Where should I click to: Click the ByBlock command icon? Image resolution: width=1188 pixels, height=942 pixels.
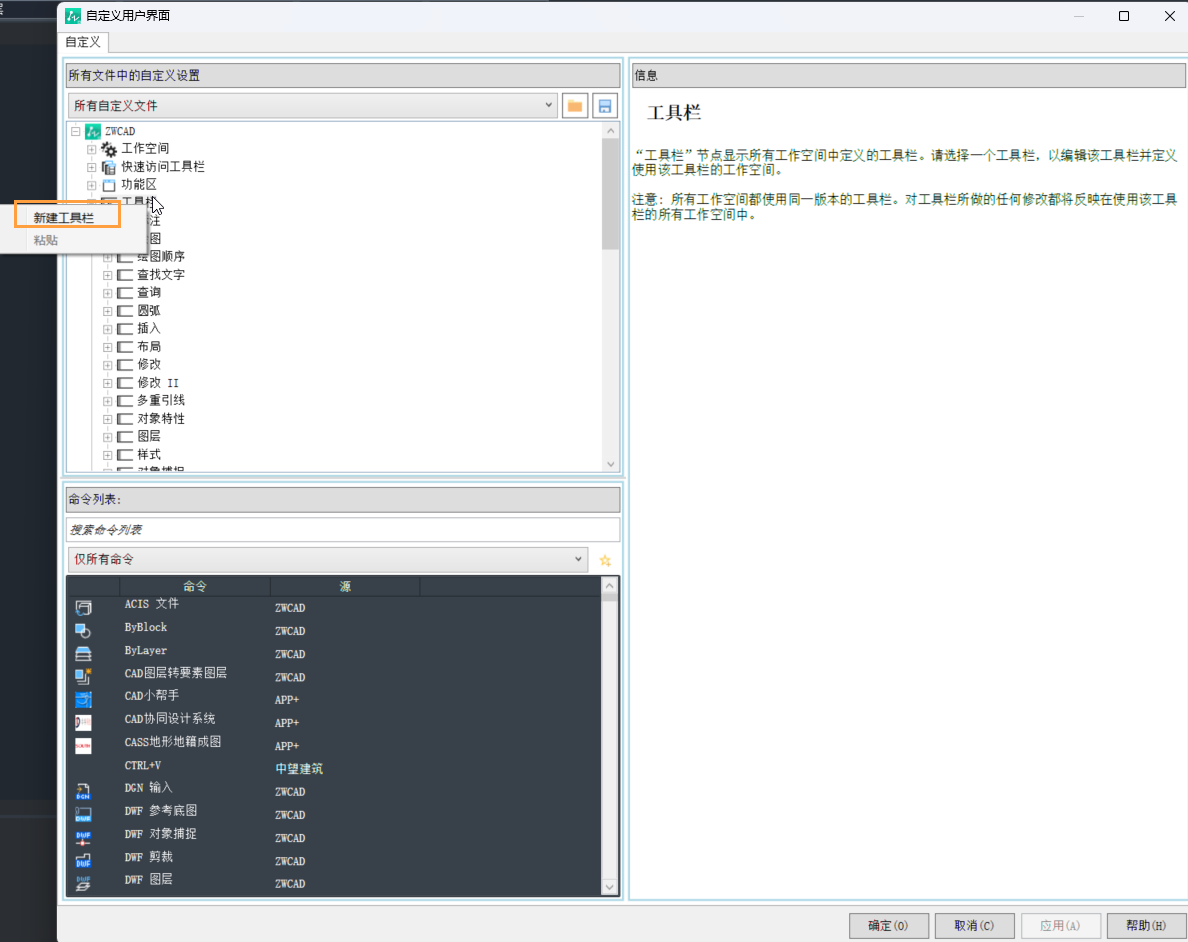coord(83,631)
